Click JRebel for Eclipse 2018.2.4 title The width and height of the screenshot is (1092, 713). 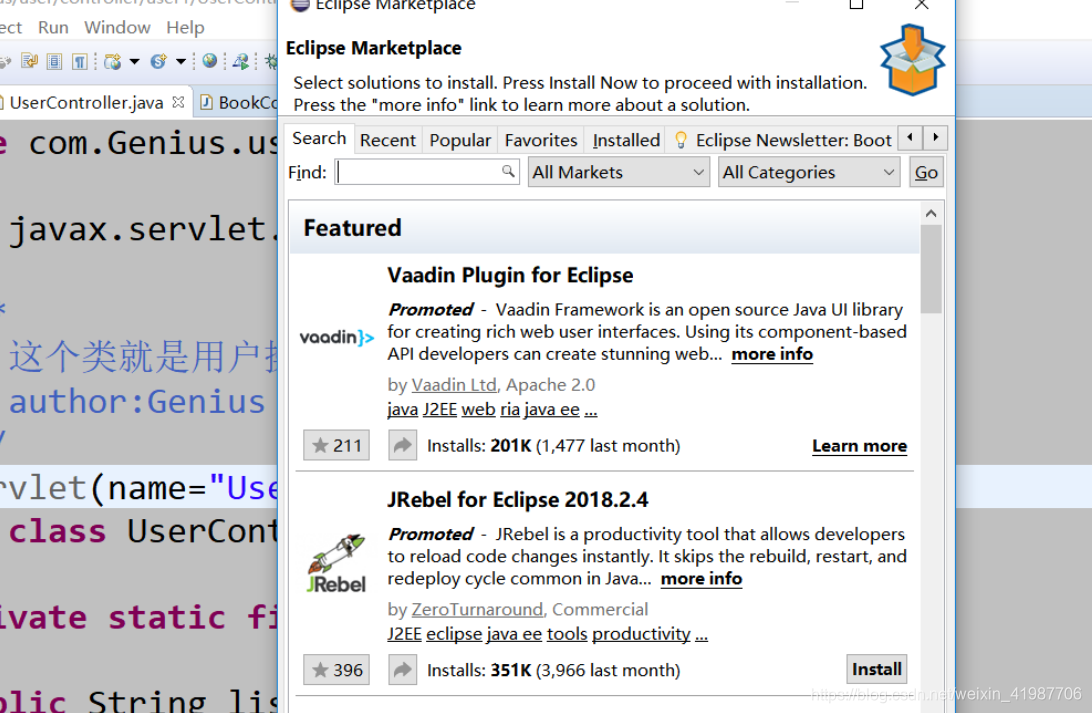pyautogui.click(x=517, y=500)
